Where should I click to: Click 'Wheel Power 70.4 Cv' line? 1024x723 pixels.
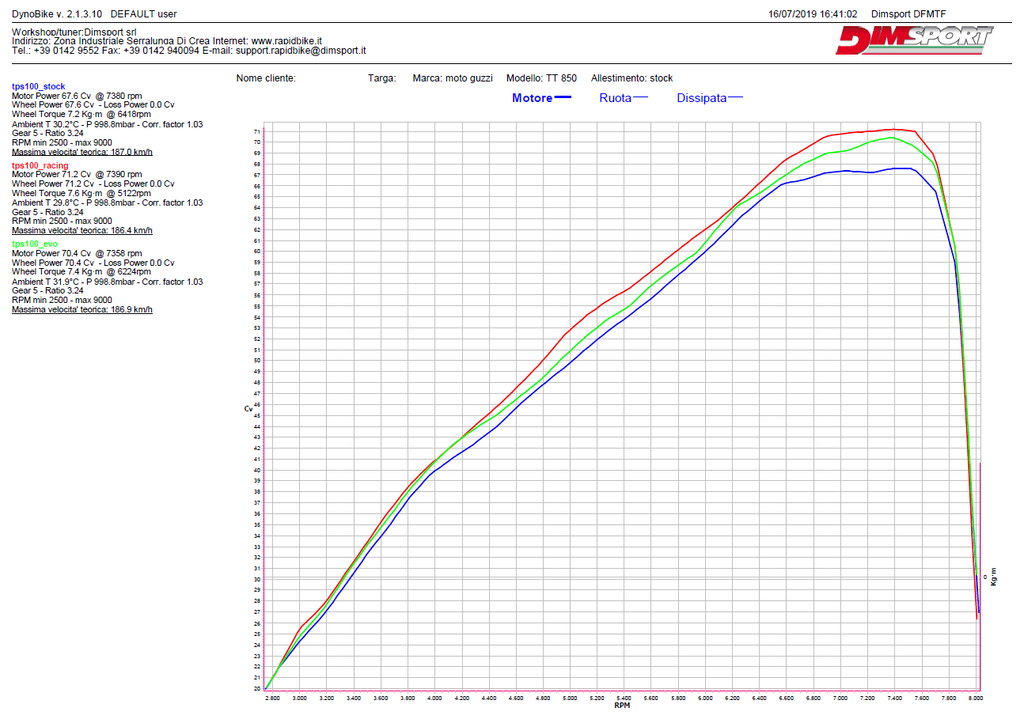click(x=93, y=263)
